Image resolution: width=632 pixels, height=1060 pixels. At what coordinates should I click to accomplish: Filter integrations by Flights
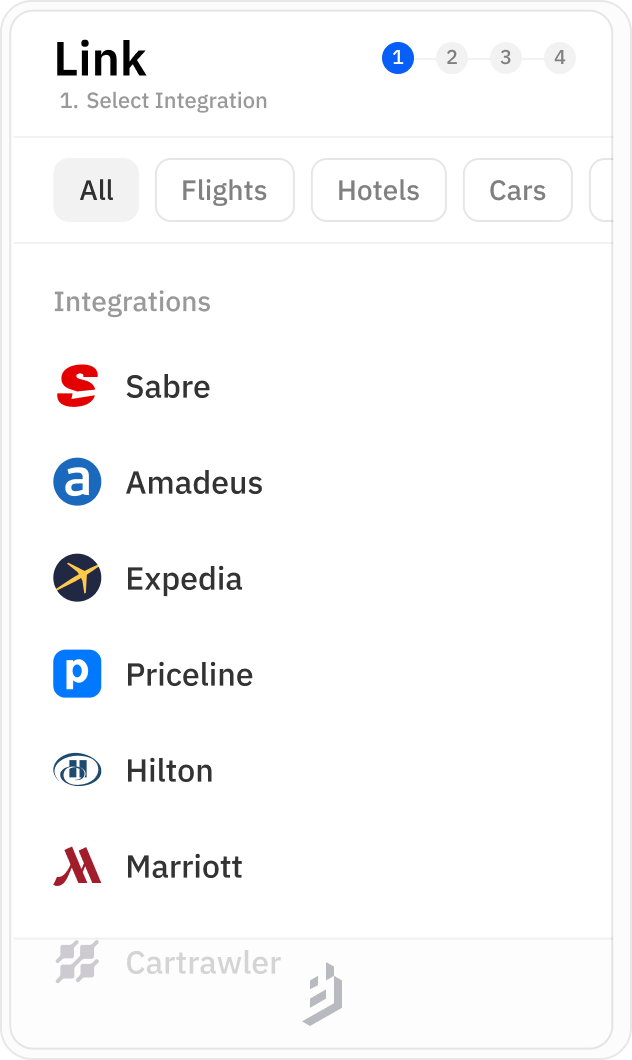224,190
